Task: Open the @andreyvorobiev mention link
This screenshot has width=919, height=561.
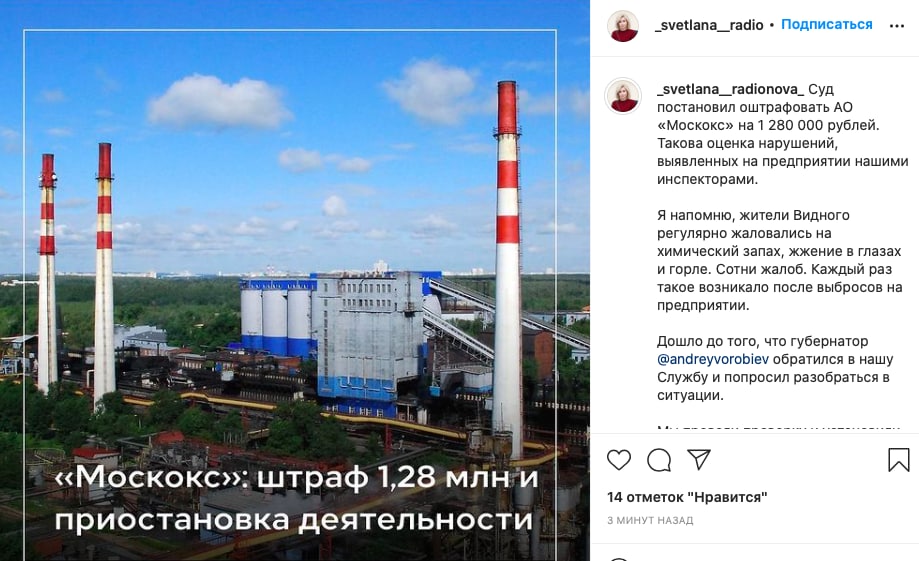Action: (x=713, y=359)
